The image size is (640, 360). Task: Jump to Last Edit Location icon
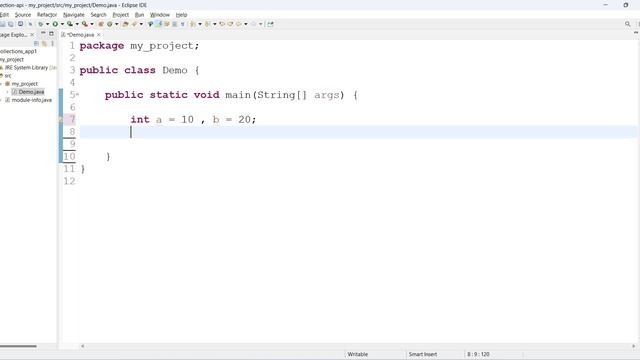coord(222,24)
